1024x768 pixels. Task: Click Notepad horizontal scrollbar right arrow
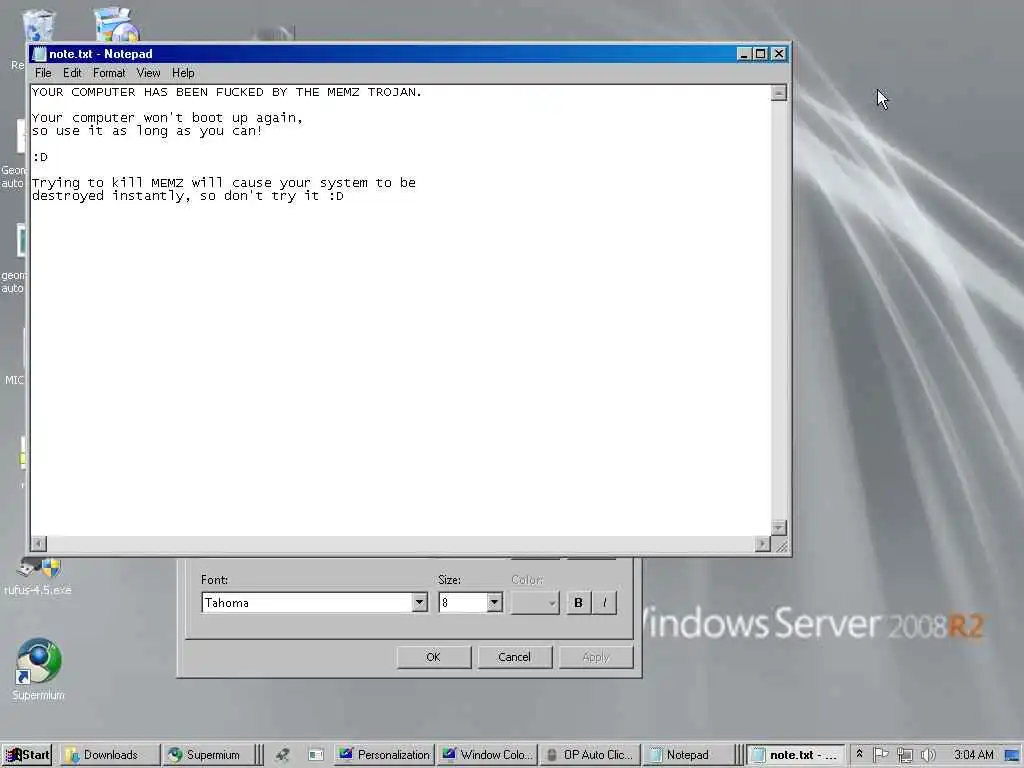tap(763, 543)
